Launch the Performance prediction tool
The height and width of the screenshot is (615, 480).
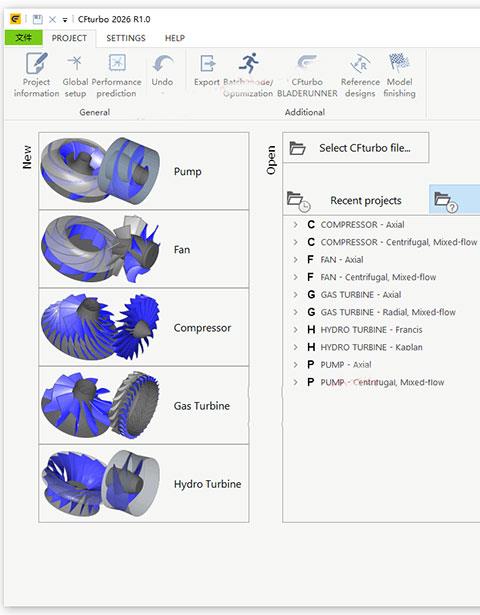point(116,75)
